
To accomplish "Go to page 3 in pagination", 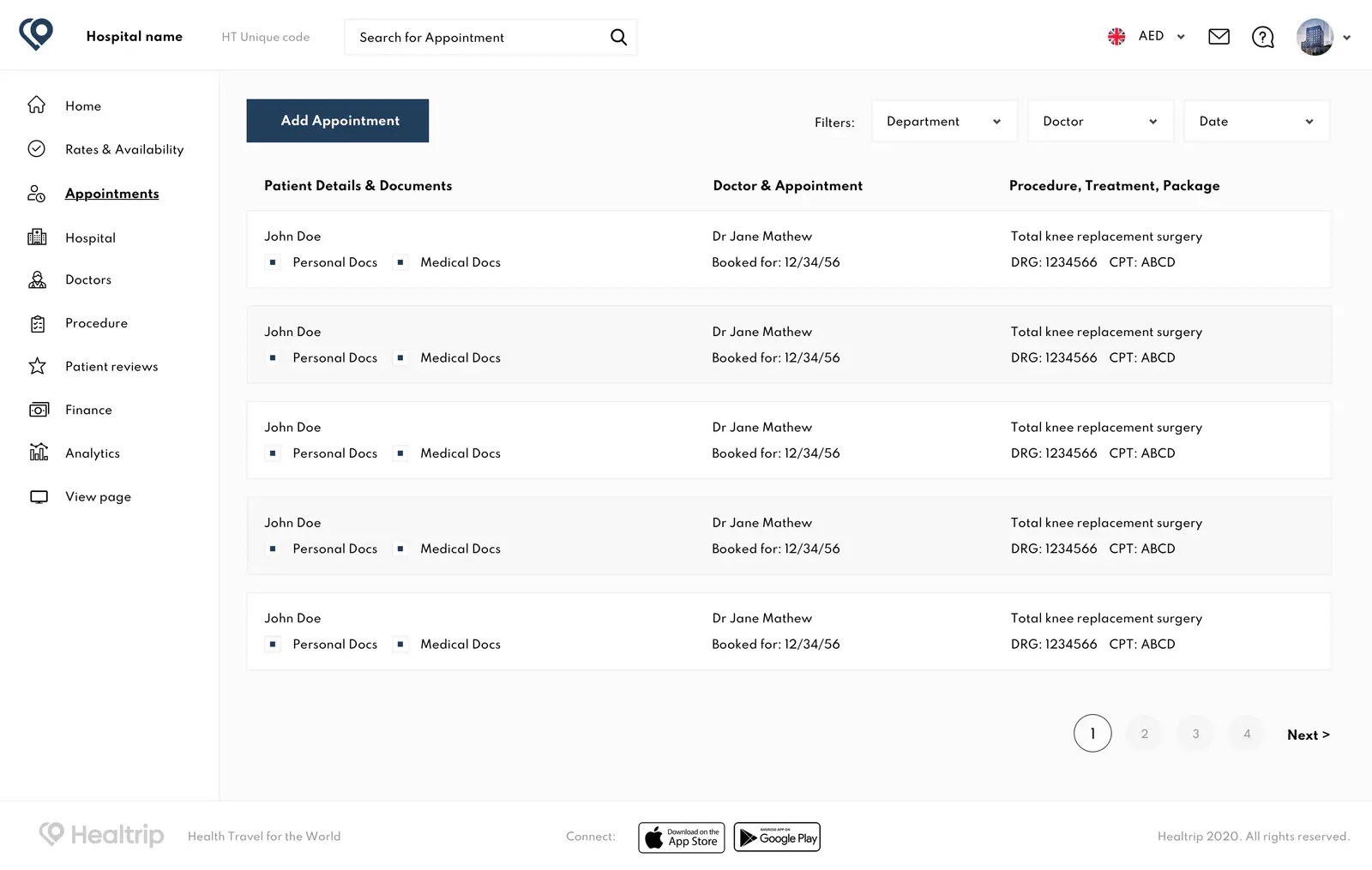I will pyautogui.click(x=1195, y=733).
